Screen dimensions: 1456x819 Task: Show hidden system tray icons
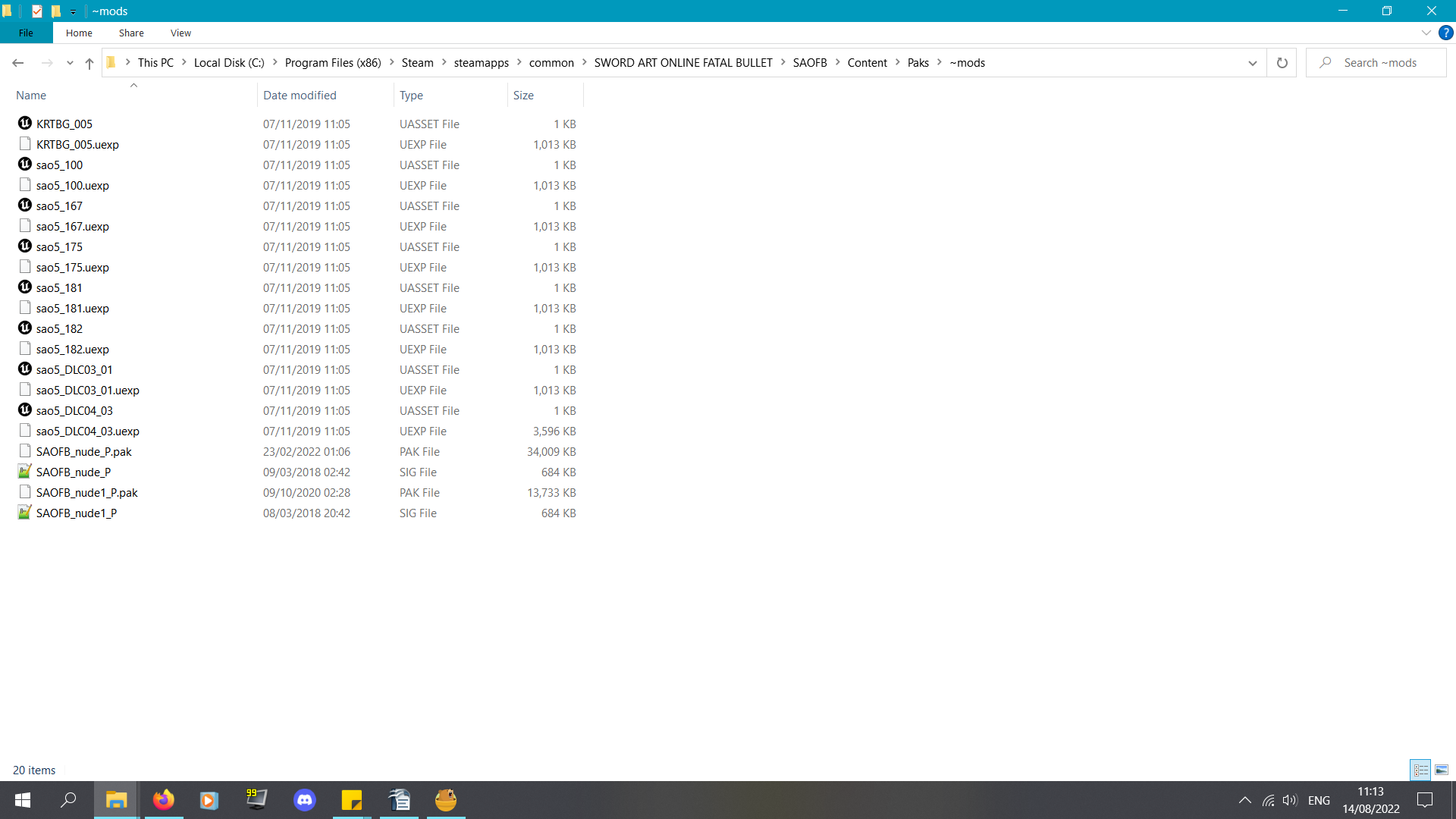coord(1245,800)
